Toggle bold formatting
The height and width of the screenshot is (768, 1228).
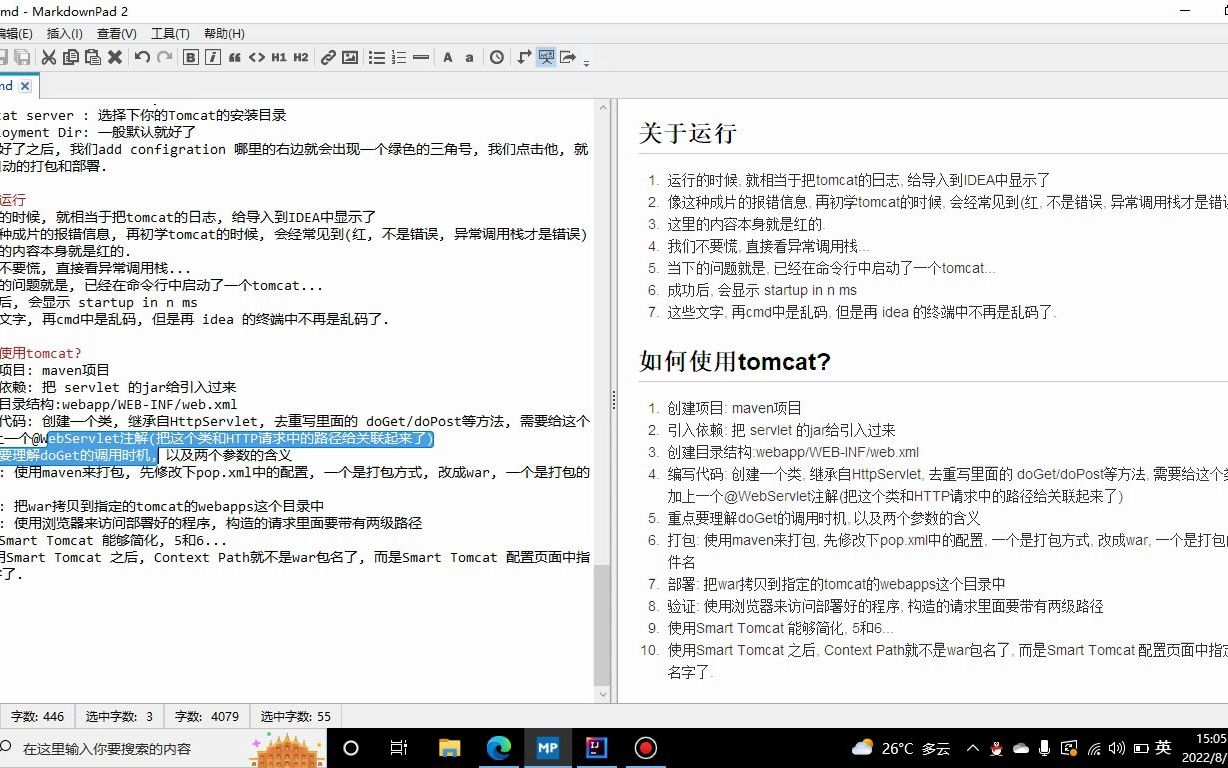[189, 57]
